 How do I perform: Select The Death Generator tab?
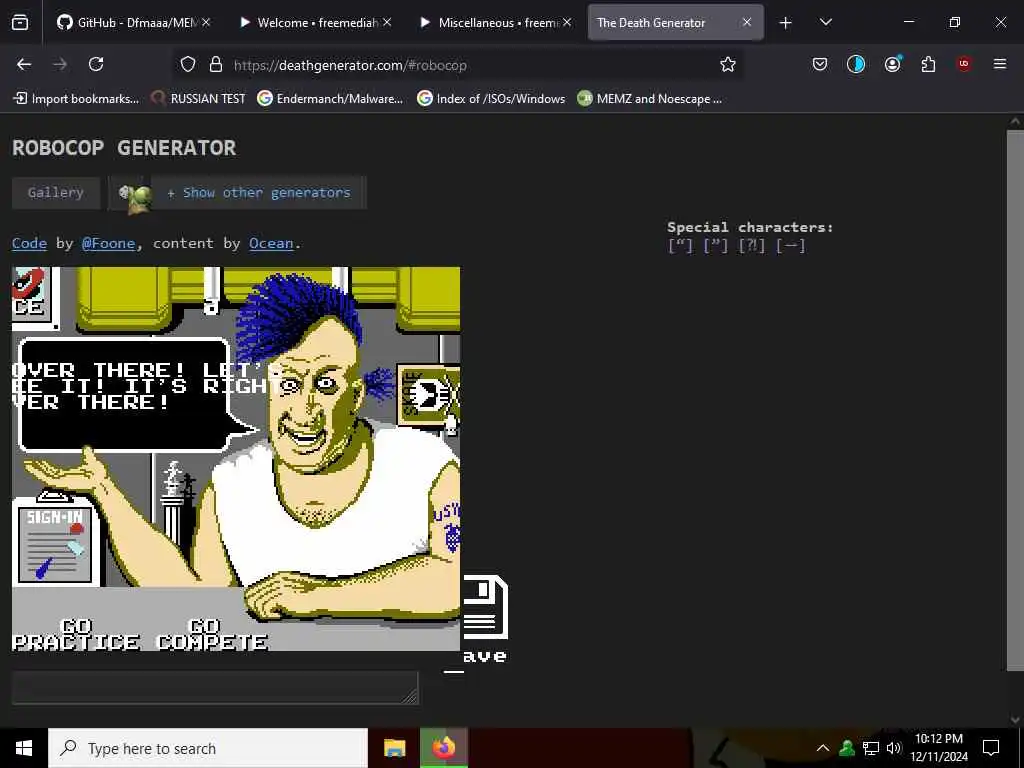point(675,22)
